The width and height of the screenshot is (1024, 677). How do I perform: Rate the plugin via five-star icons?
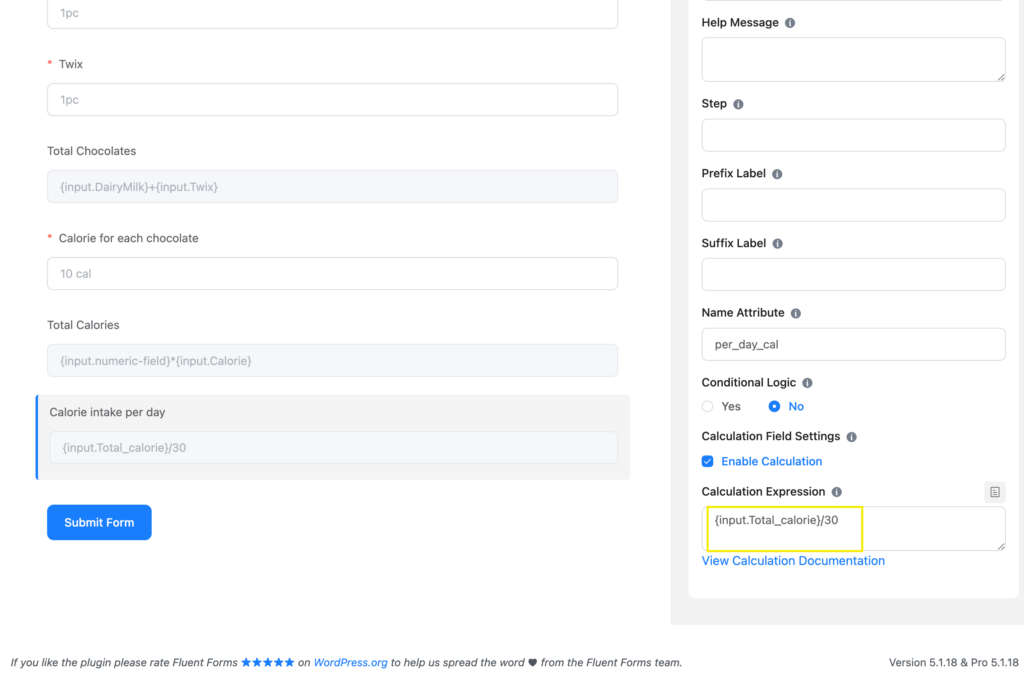coord(268,662)
